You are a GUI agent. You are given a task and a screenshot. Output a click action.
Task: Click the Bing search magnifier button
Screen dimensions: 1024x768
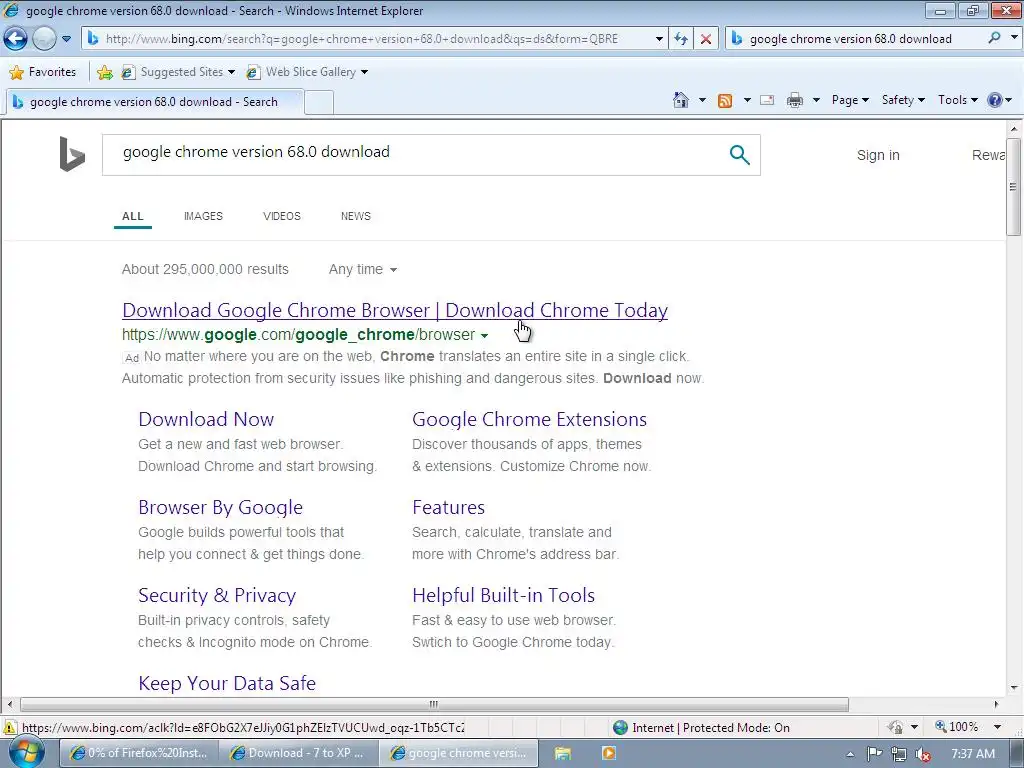(739, 155)
